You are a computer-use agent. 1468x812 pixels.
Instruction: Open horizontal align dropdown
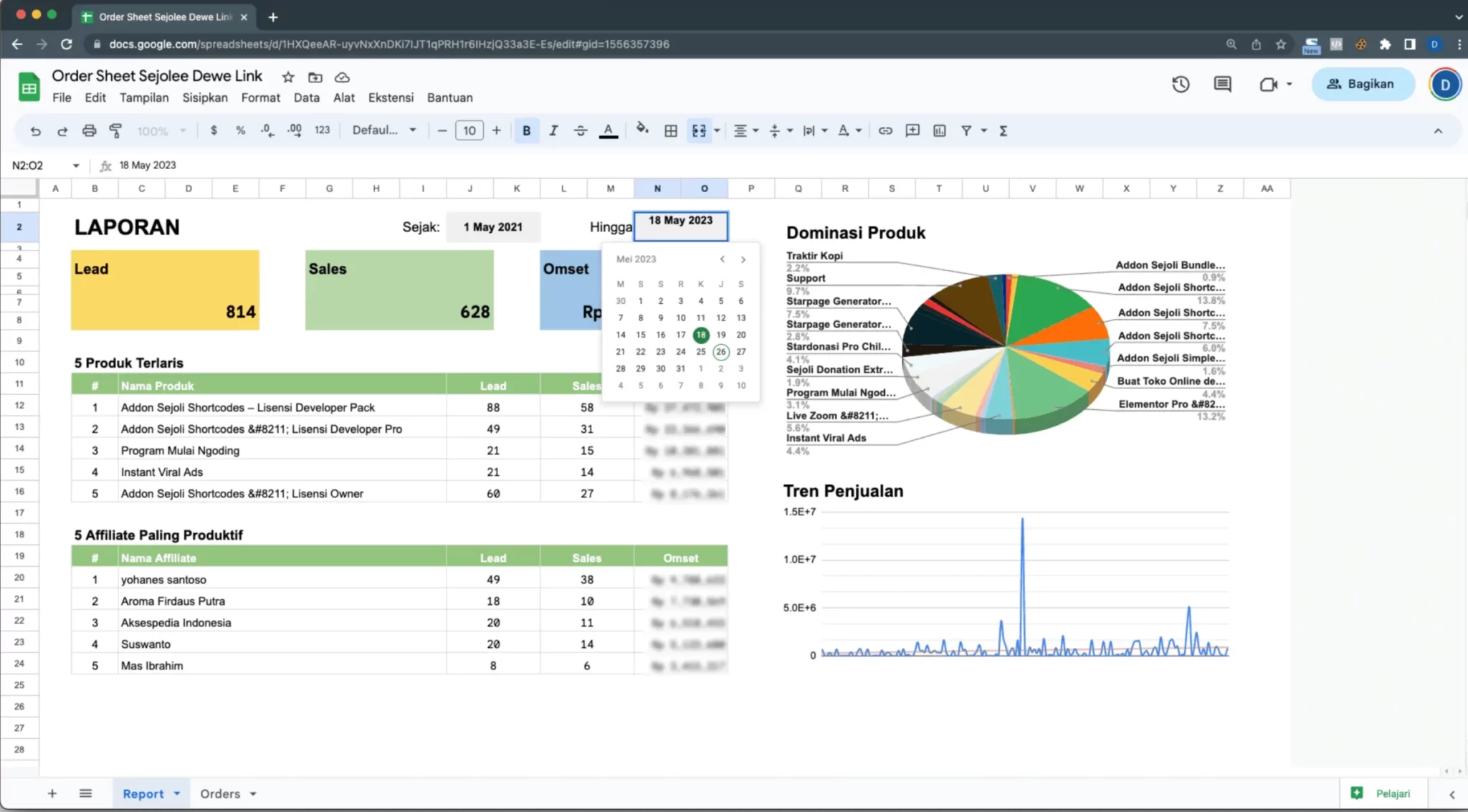click(x=745, y=130)
